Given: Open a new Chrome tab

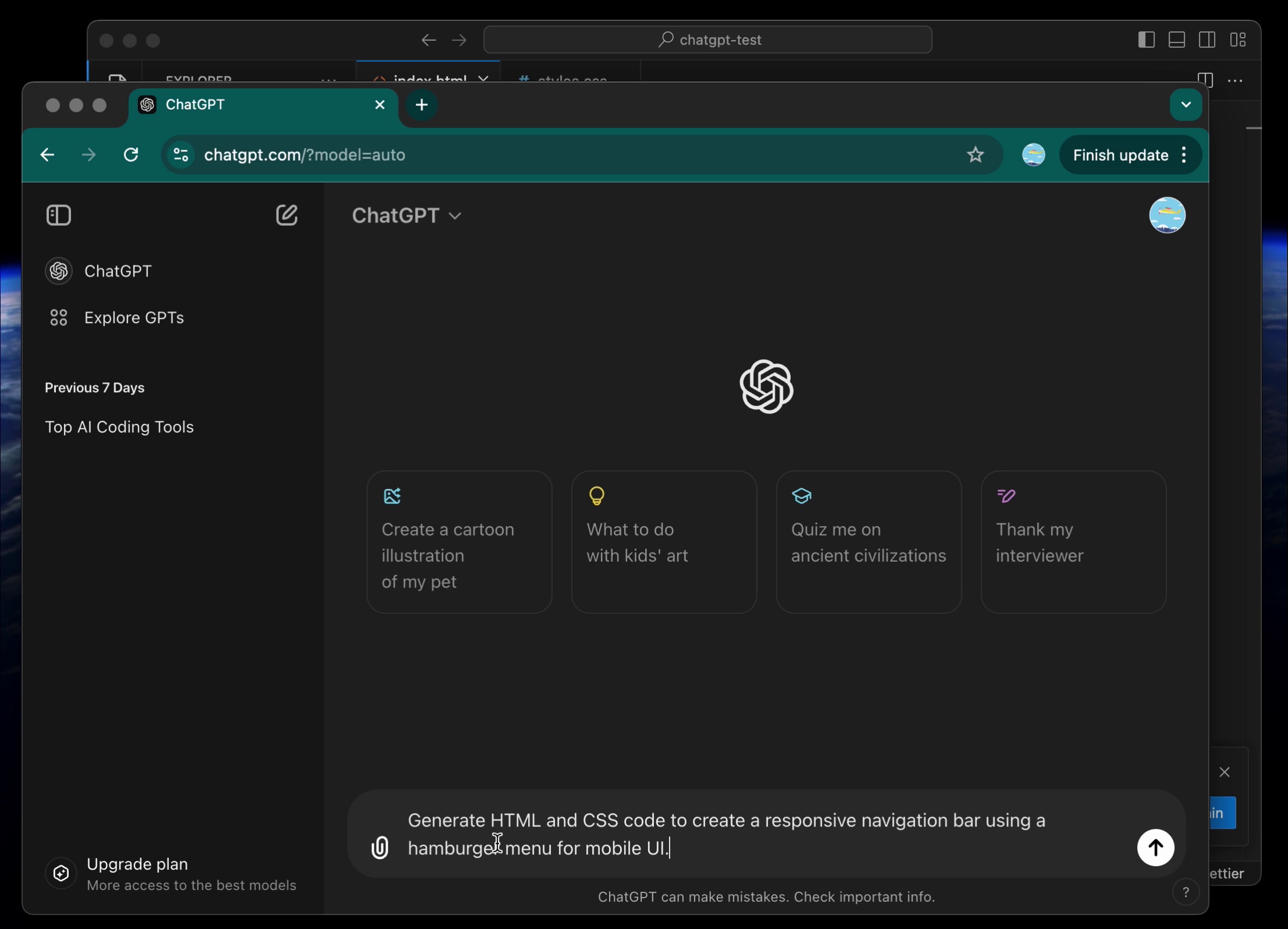Looking at the screenshot, I should click(x=422, y=105).
